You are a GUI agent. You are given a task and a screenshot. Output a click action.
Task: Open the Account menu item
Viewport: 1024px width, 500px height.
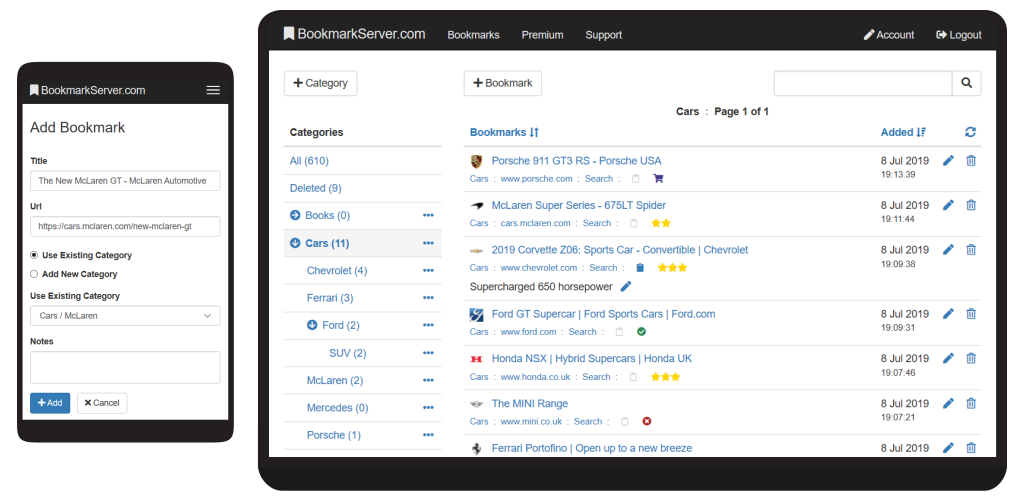tap(889, 35)
